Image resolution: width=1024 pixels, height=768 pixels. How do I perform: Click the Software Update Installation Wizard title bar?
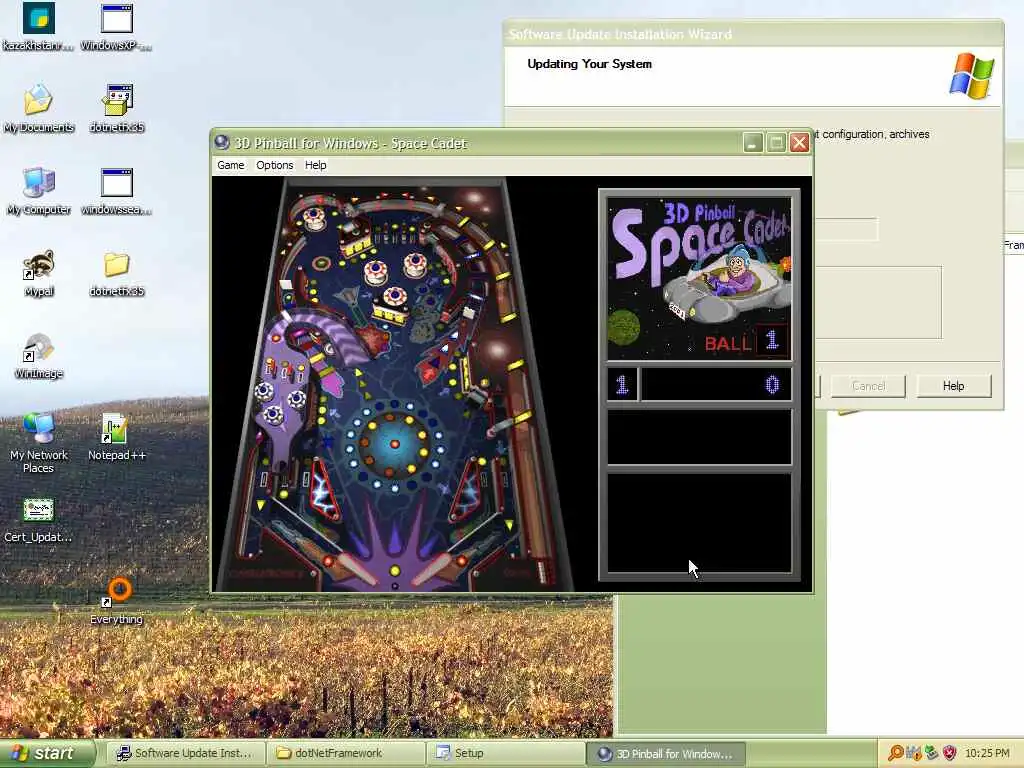click(753, 34)
